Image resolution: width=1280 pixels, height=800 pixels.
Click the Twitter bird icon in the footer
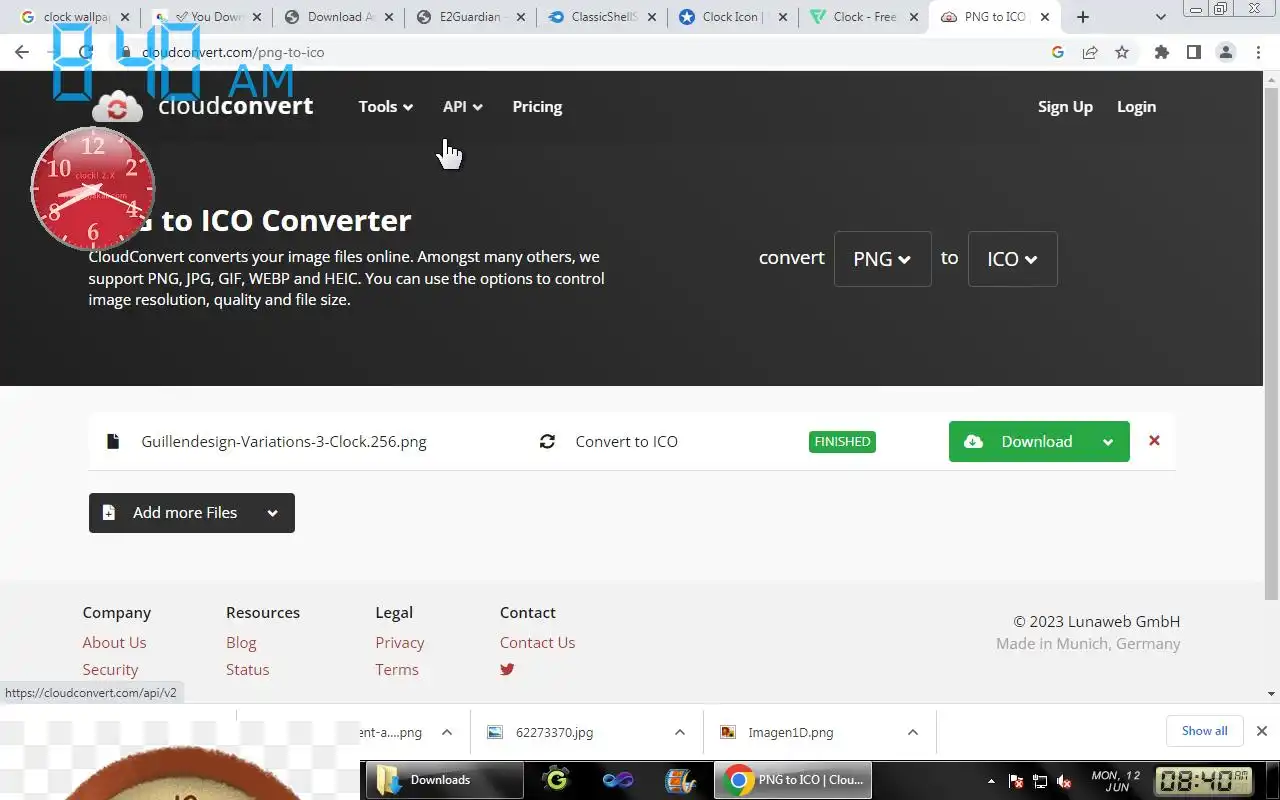coord(507,669)
